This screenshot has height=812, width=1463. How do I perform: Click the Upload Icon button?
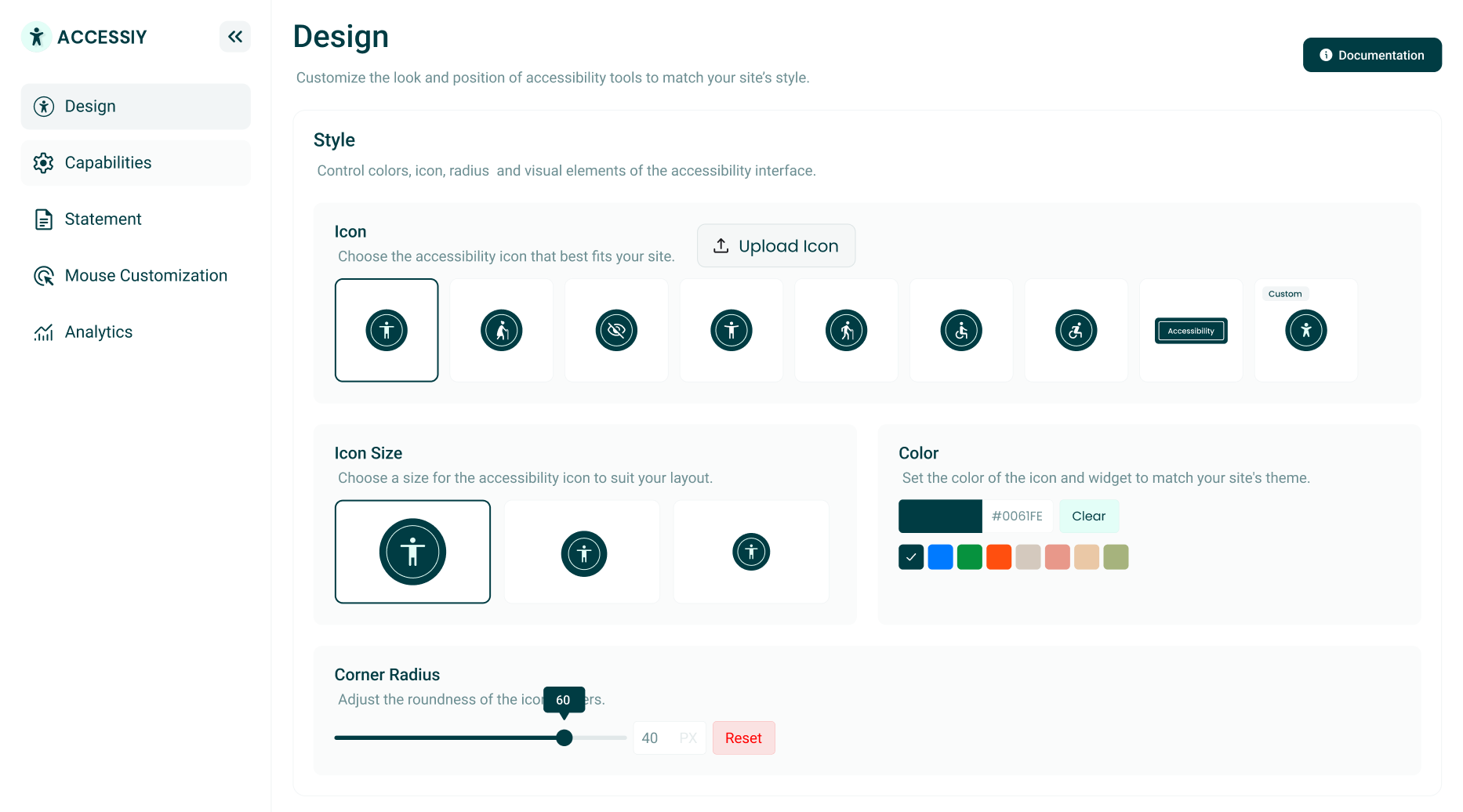(x=775, y=245)
